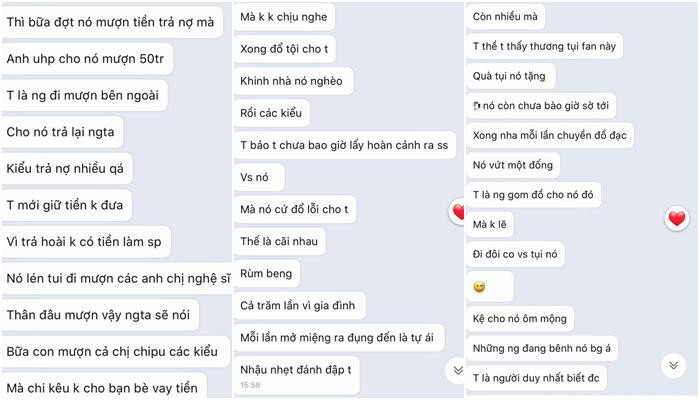The image size is (700, 400).
Task: Select the message 'Khinh nhà nó nghèo'
Action: [293, 81]
